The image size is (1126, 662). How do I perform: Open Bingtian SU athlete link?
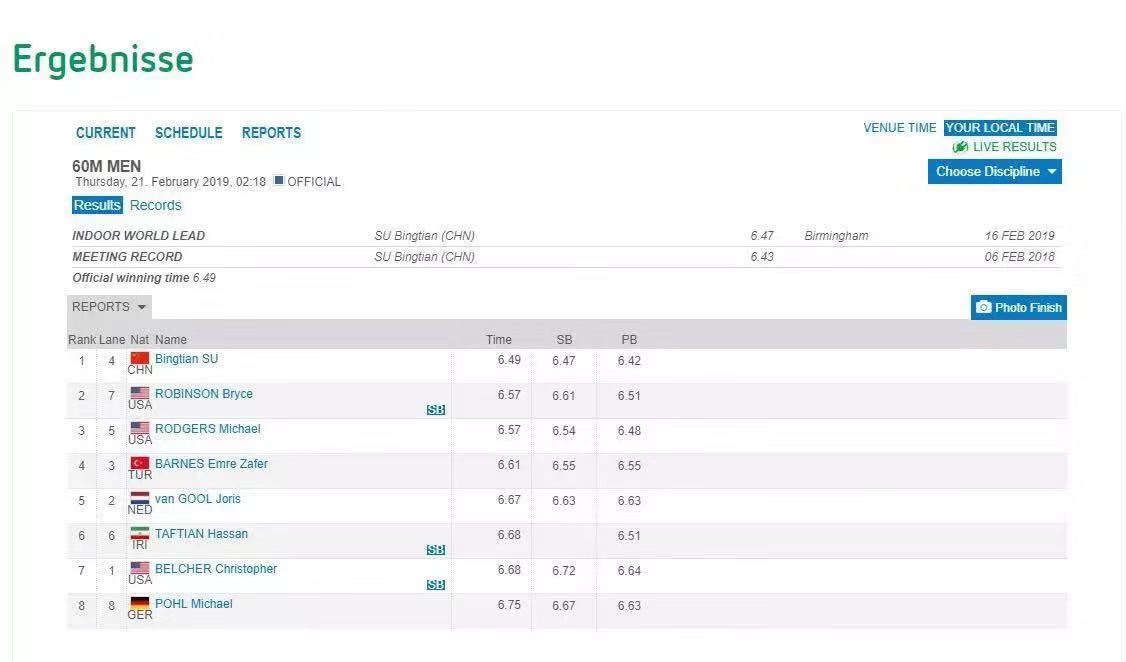[187, 359]
